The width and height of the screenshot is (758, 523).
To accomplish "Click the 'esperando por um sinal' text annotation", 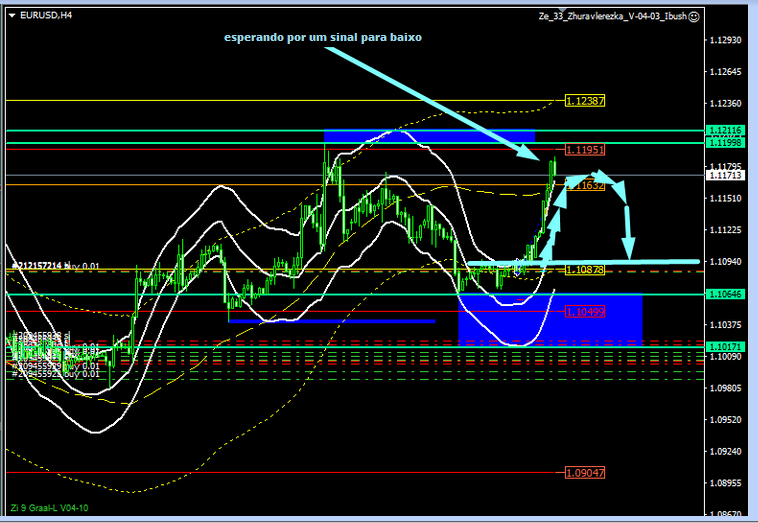I will [x=322, y=37].
